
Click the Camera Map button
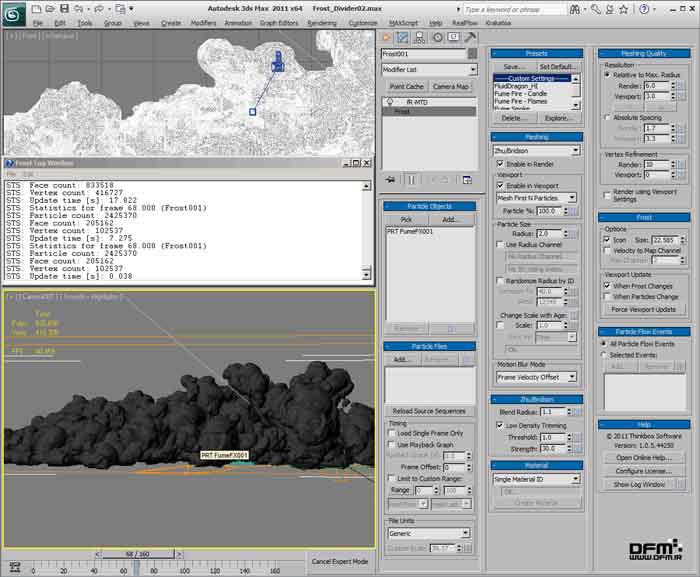pos(450,86)
